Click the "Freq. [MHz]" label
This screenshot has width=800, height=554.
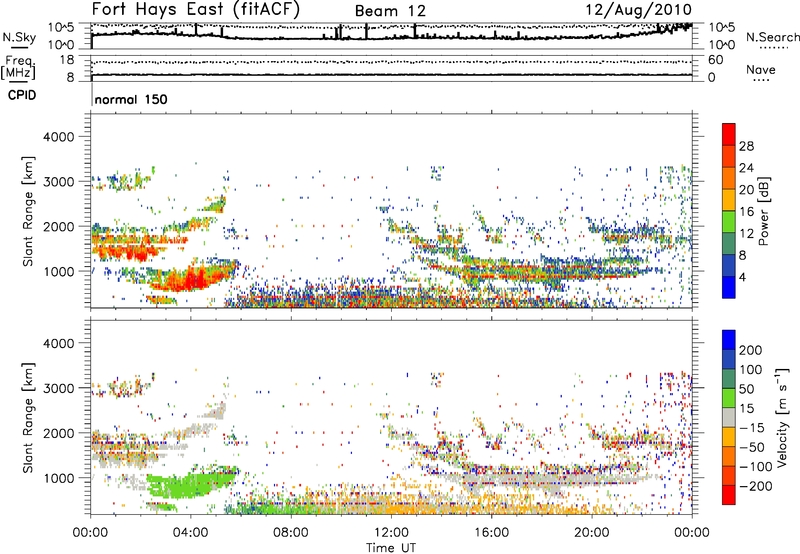[18, 67]
